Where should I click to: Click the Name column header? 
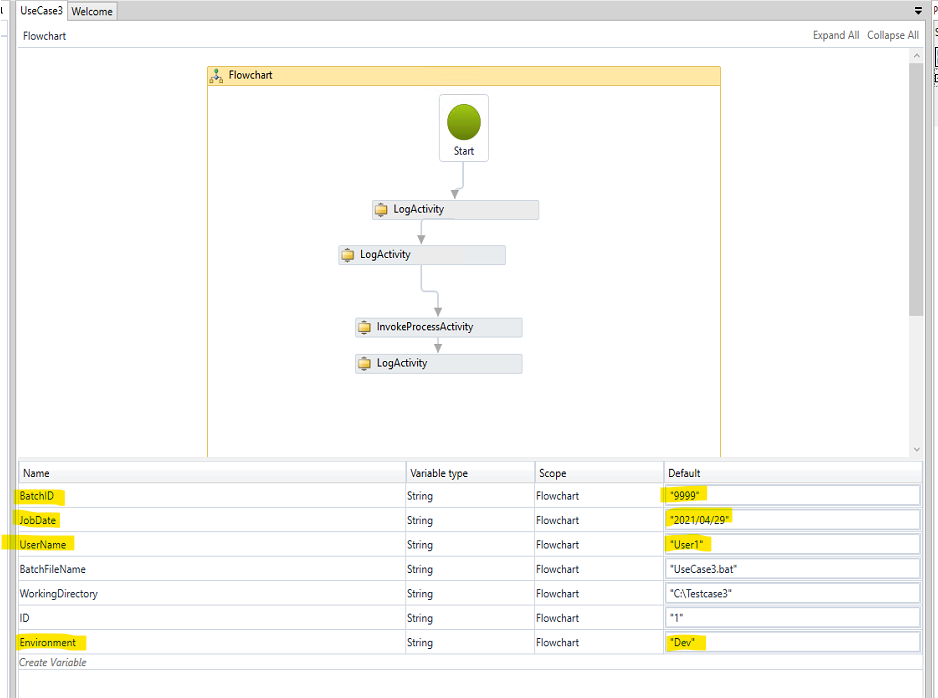(x=36, y=473)
